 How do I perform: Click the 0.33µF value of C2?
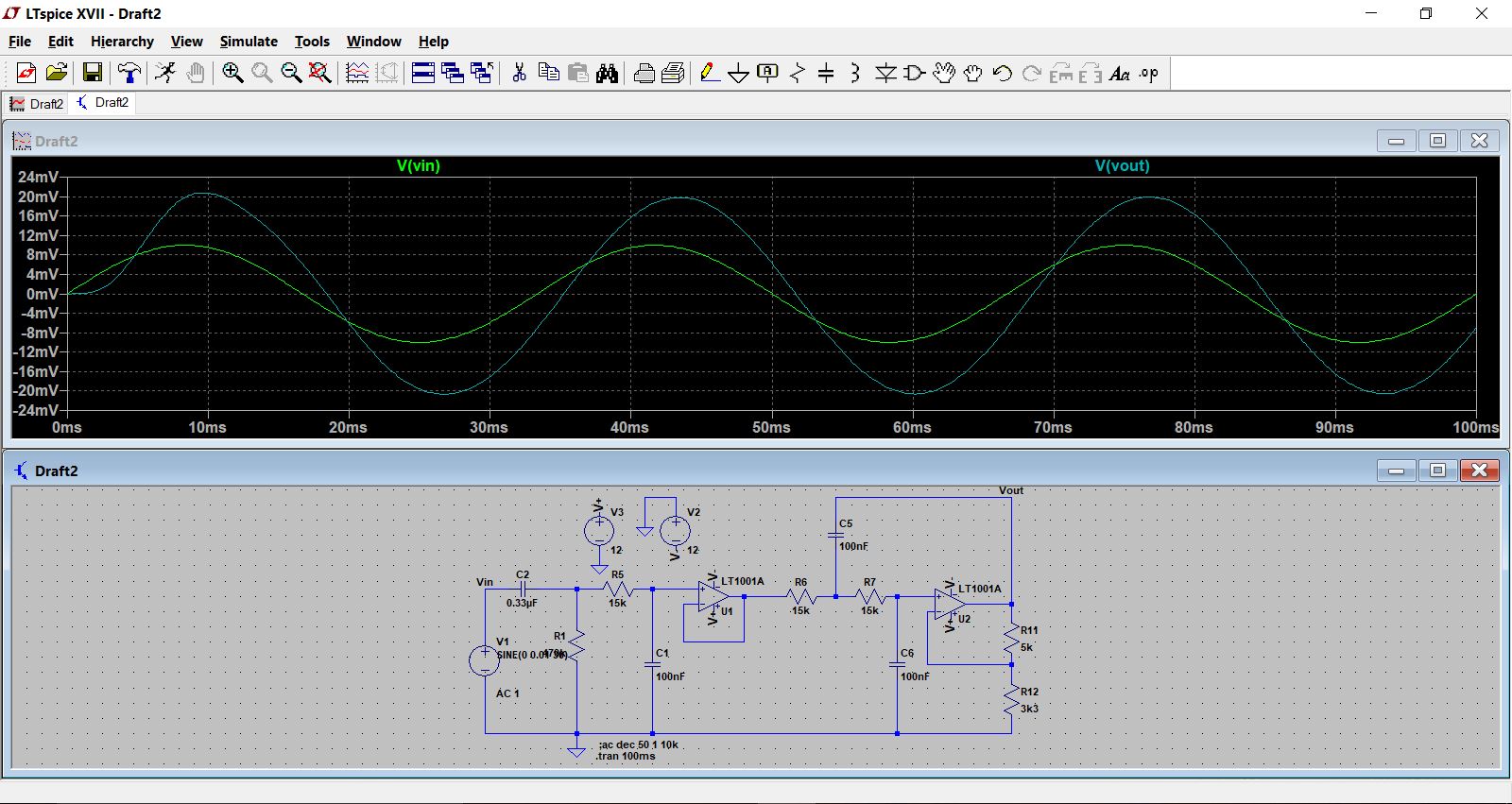522,603
